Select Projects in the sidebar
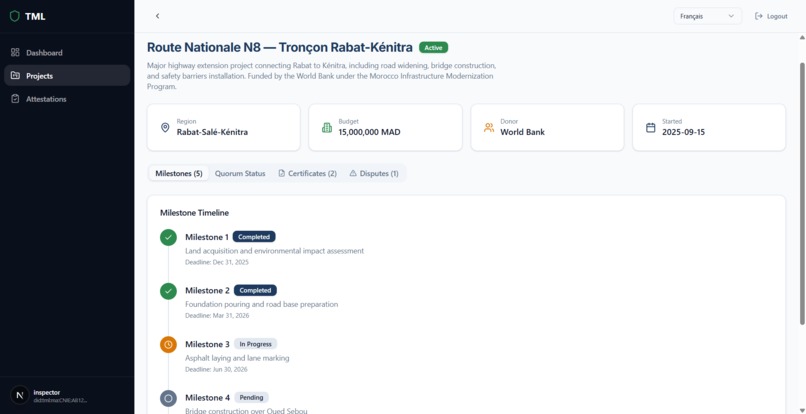Image resolution: width=806 pixels, height=414 pixels. click(x=67, y=76)
